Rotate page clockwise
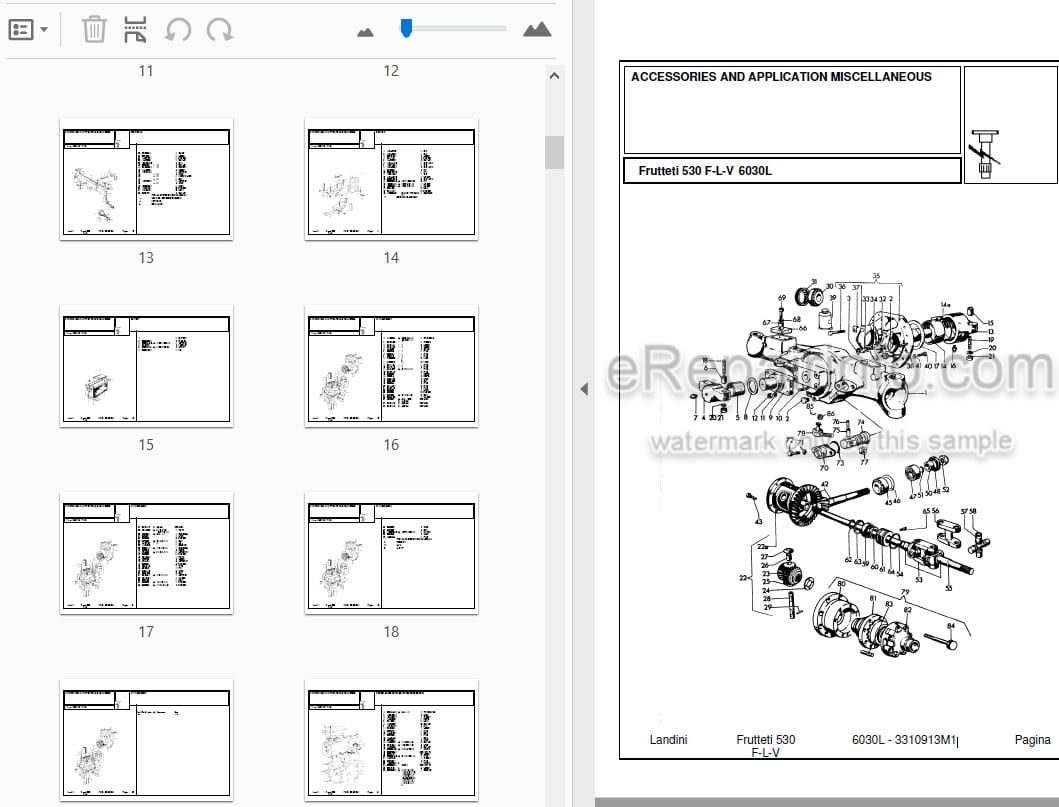Viewport: 1059px width, 807px height. (x=219, y=30)
